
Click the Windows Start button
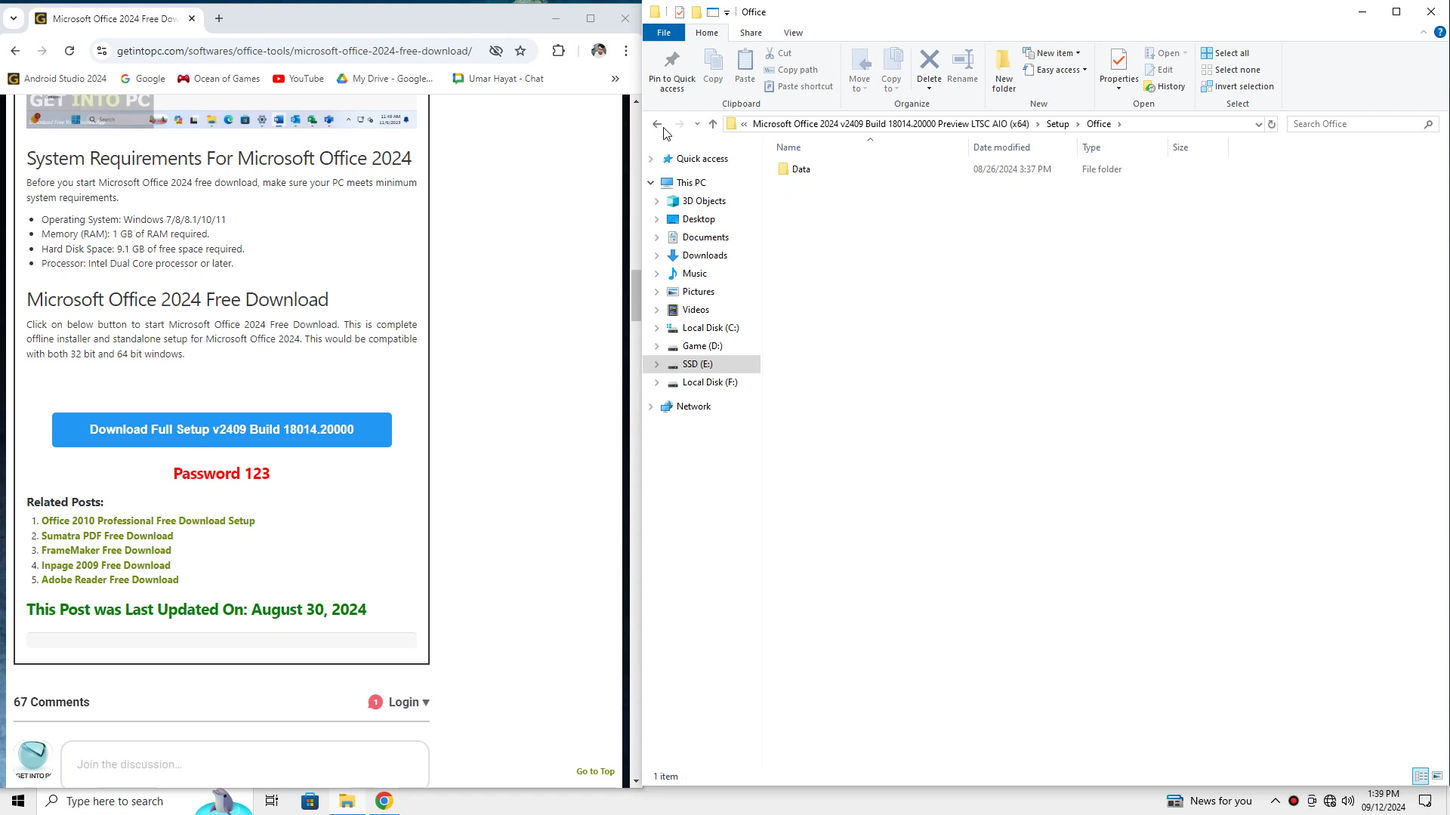pos(17,801)
